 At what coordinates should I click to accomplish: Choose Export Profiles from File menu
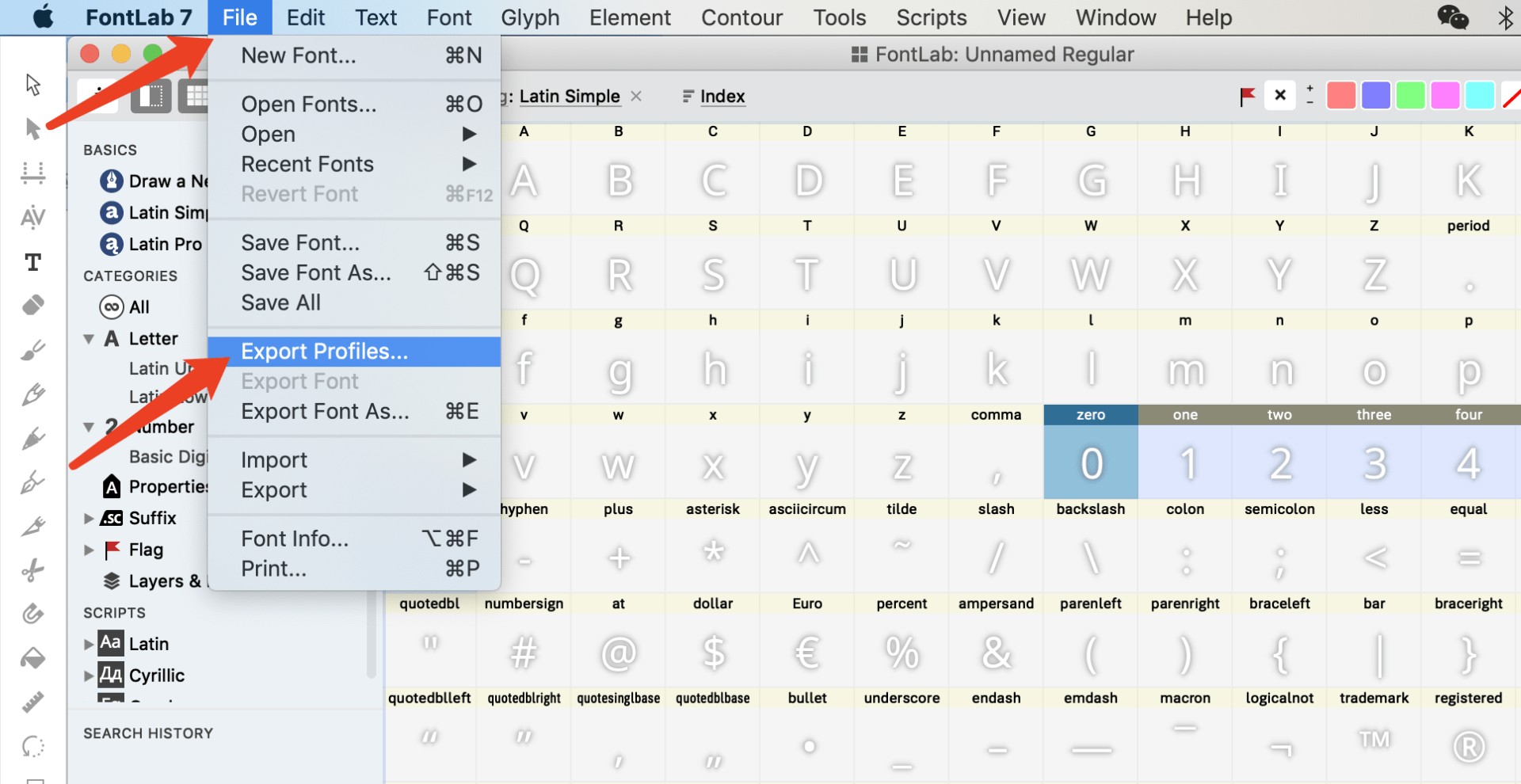(x=325, y=352)
